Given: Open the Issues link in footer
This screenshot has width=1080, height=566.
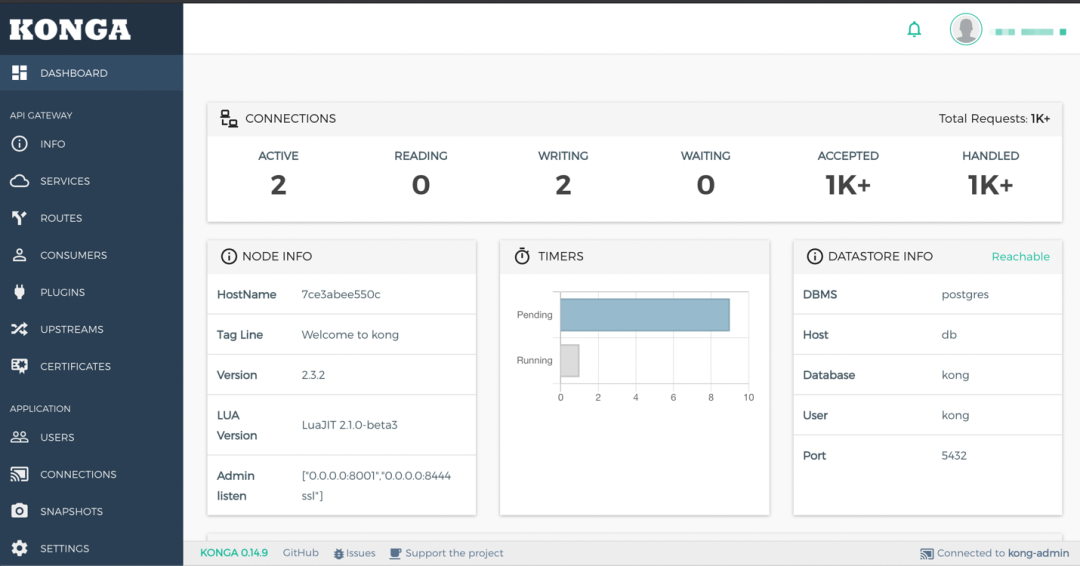Looking at the screenshot, I should pyautogui.click(x=355, y=553).
